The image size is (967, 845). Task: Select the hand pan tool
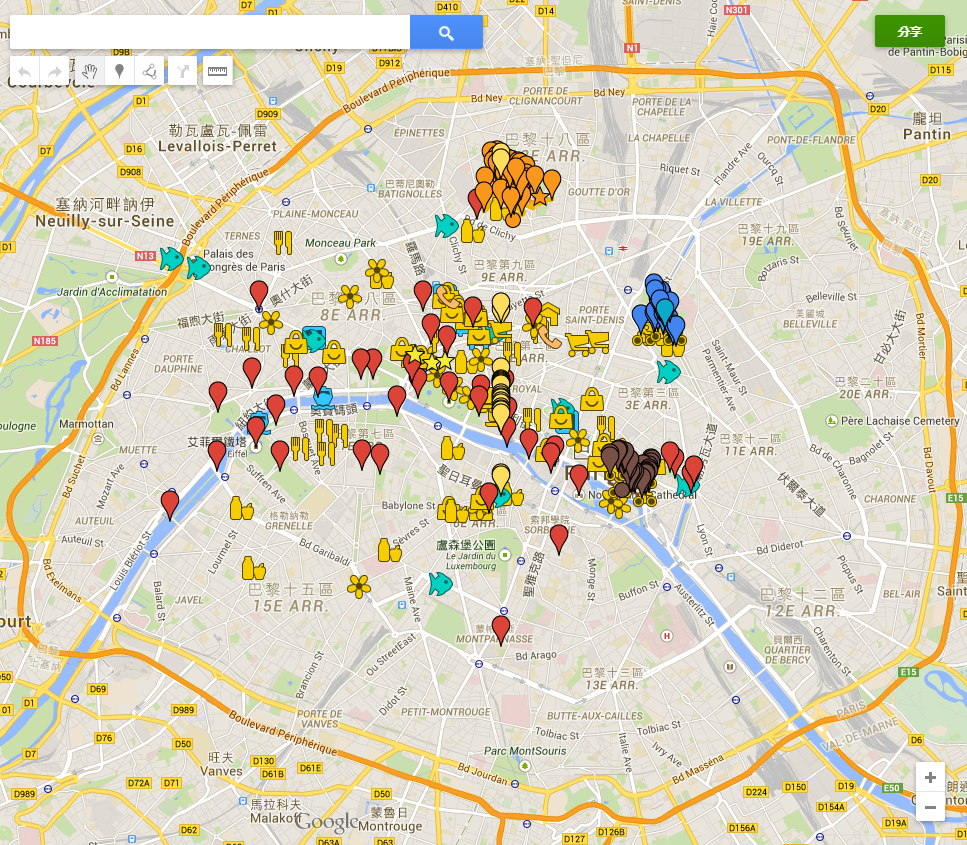pyautogui.click(x=90, y=72)
